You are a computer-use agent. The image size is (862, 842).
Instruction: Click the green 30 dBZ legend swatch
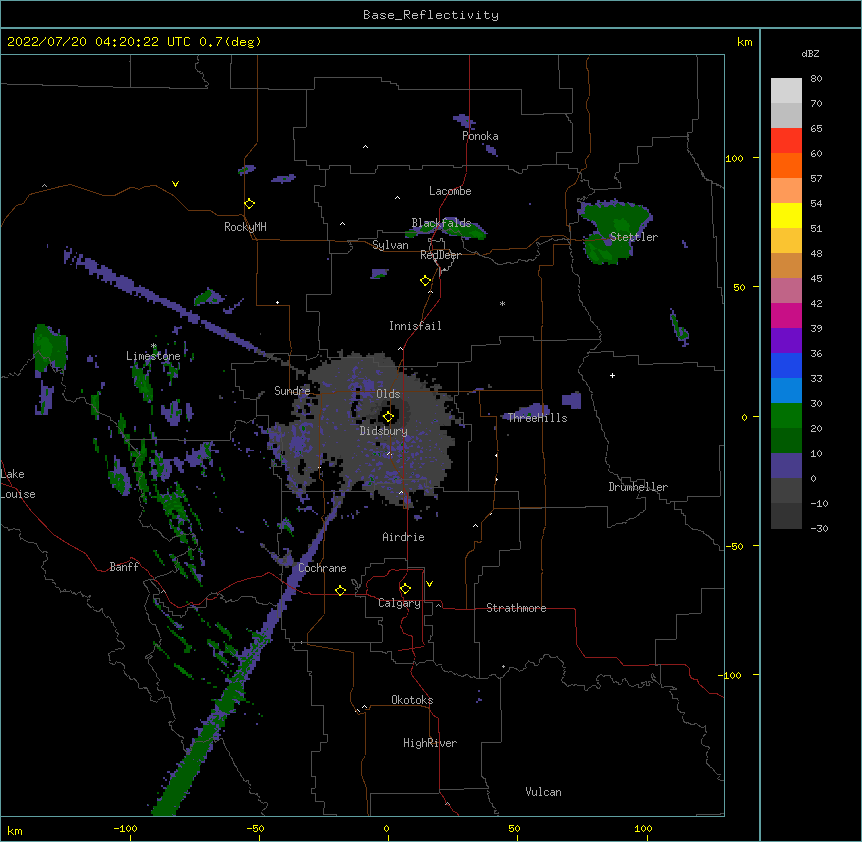786,416
